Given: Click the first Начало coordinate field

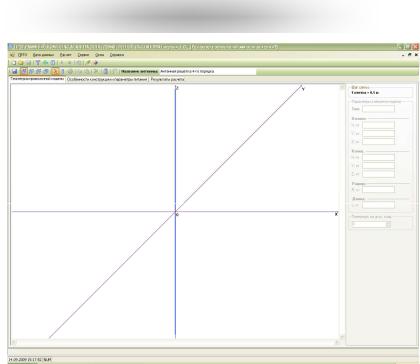Looking at the screenshot, I should (x=378, y=125).
